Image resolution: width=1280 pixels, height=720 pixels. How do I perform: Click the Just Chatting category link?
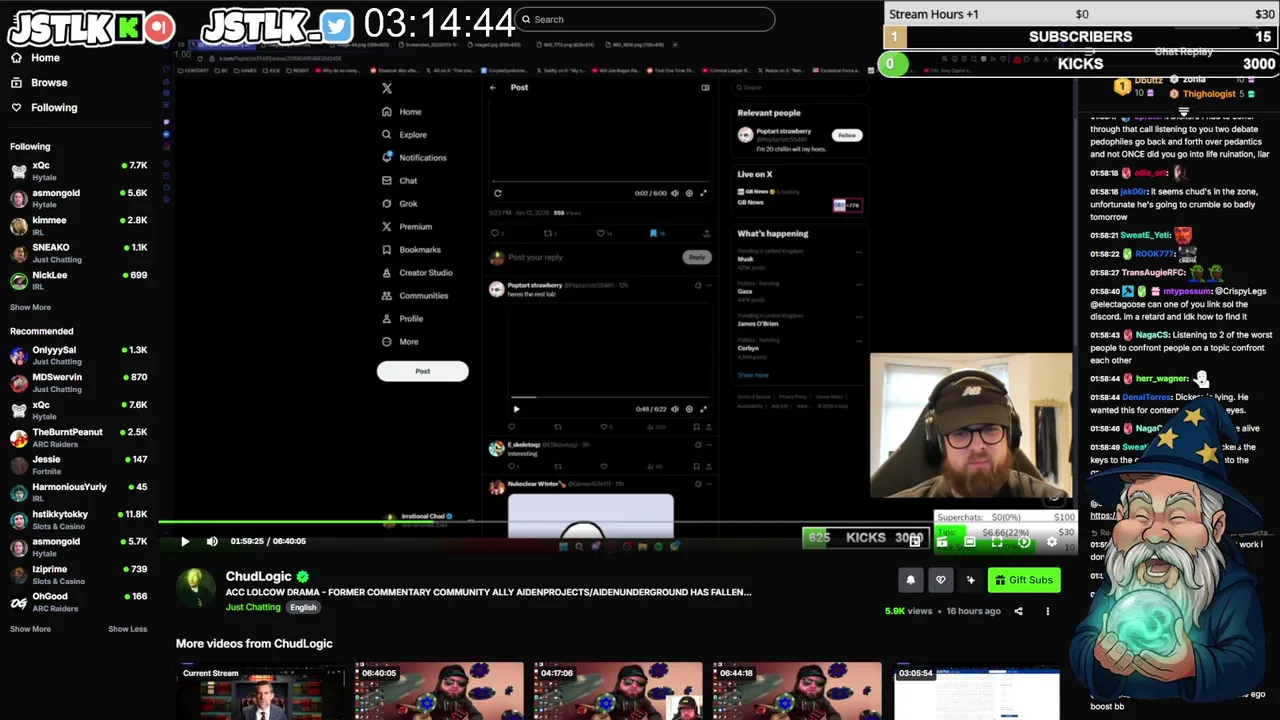253,607
